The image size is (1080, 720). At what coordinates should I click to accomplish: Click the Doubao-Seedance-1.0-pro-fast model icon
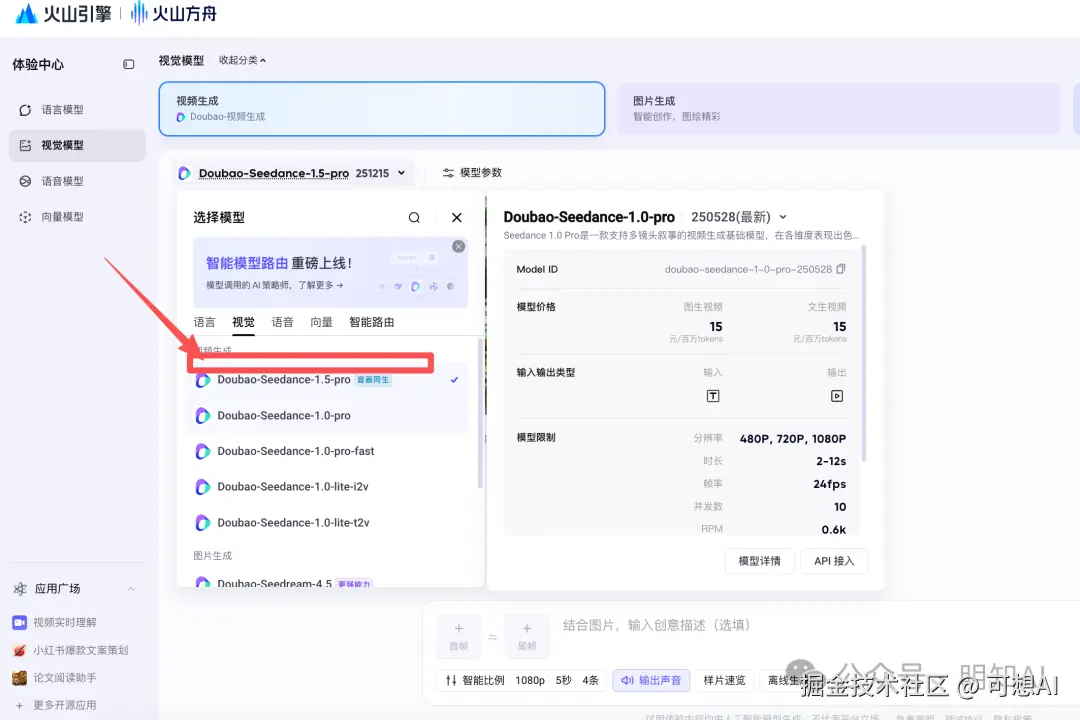click(x=202, y=451)
